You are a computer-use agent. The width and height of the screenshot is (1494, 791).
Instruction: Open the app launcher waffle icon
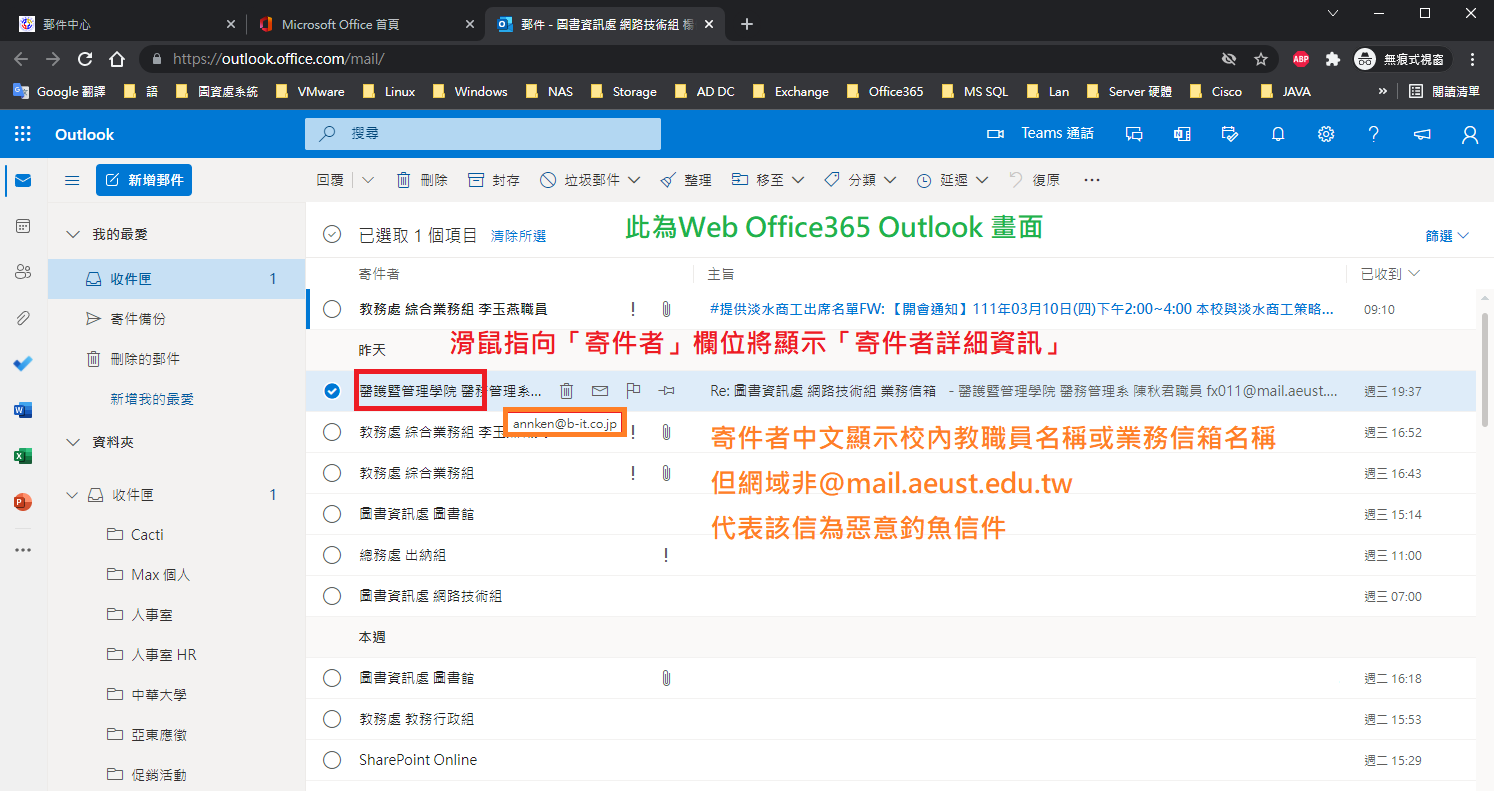[23, 134]
